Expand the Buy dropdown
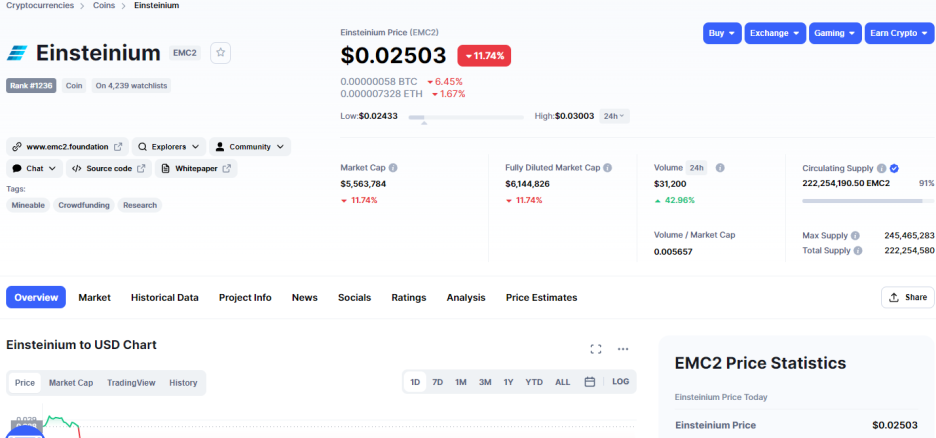This screenshot has width=936, height=438. click(x=722, y=33)
